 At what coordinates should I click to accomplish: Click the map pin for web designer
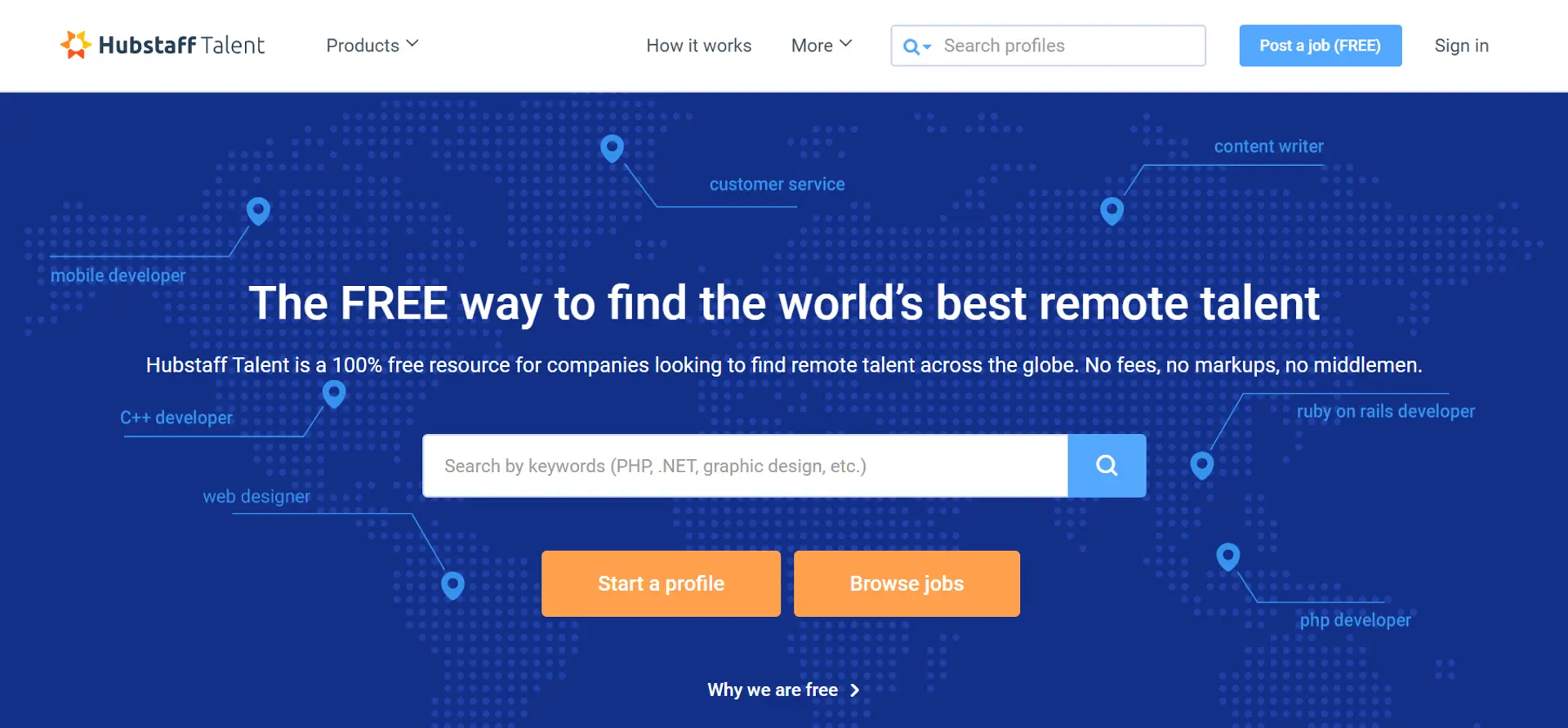pyautogui.click(x=452, y=585)
